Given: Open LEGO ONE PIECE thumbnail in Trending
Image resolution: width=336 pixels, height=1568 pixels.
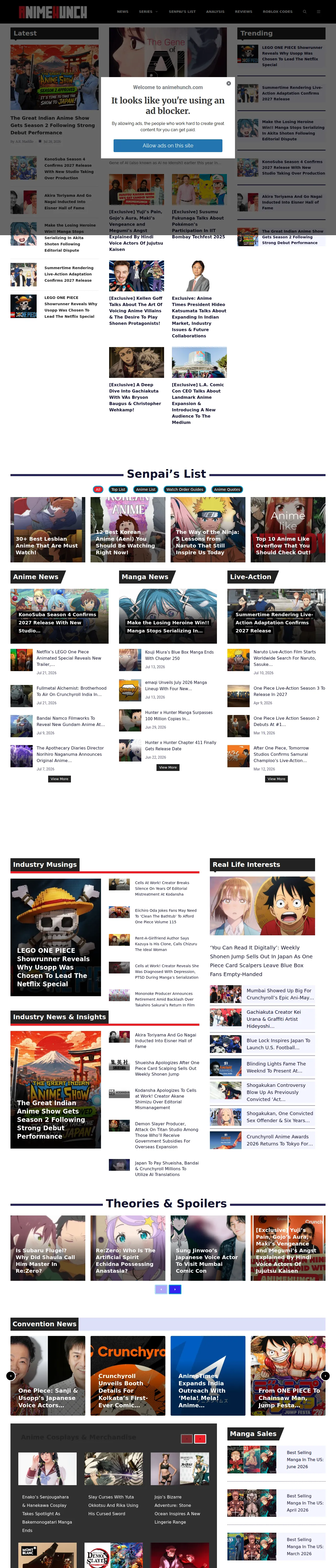Looking at the screenshot, I should (248, 54).
